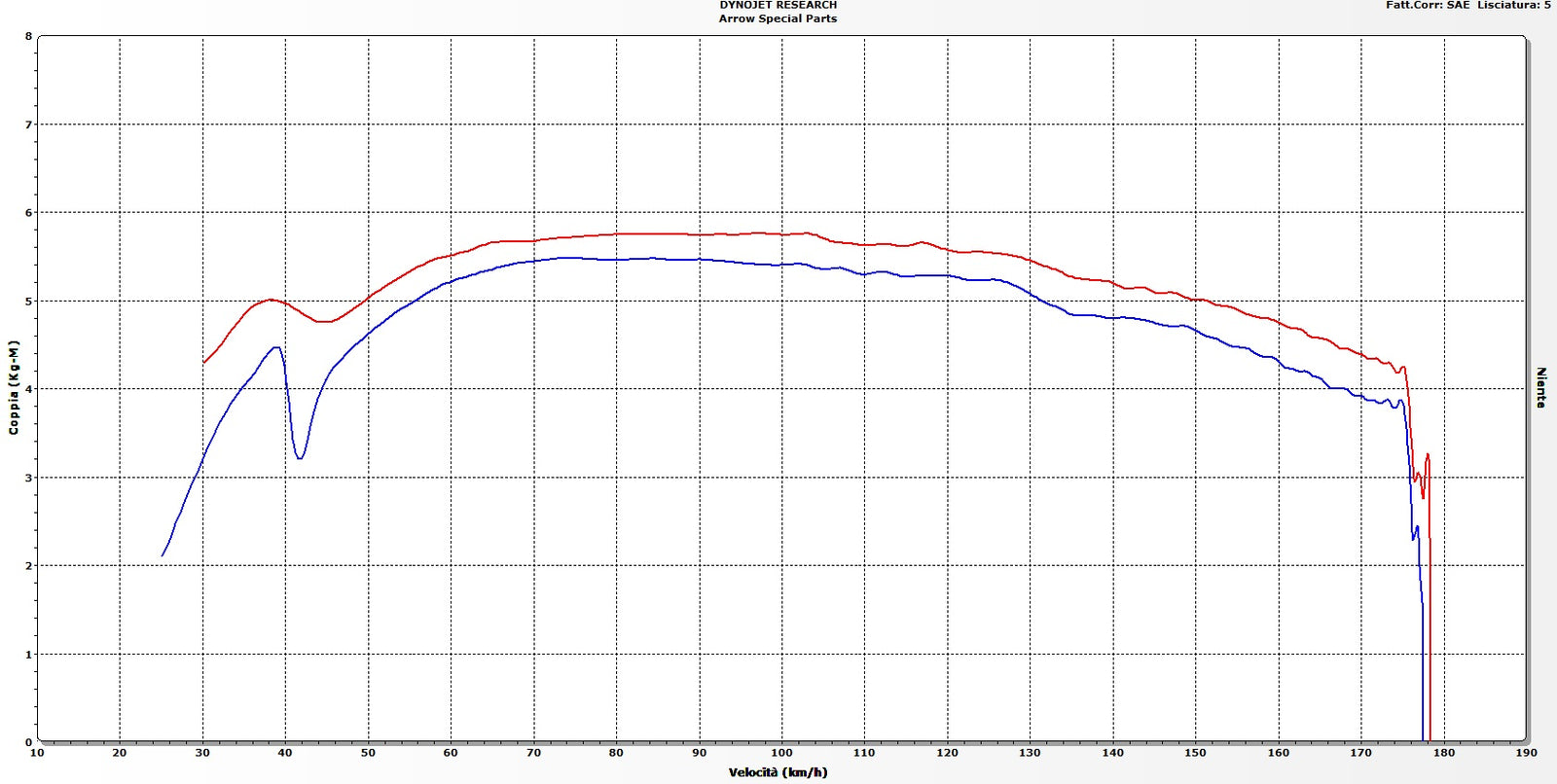Click the 8 torque axis tick label
The image size is (1557, 784).
click(x=28, y=37)
